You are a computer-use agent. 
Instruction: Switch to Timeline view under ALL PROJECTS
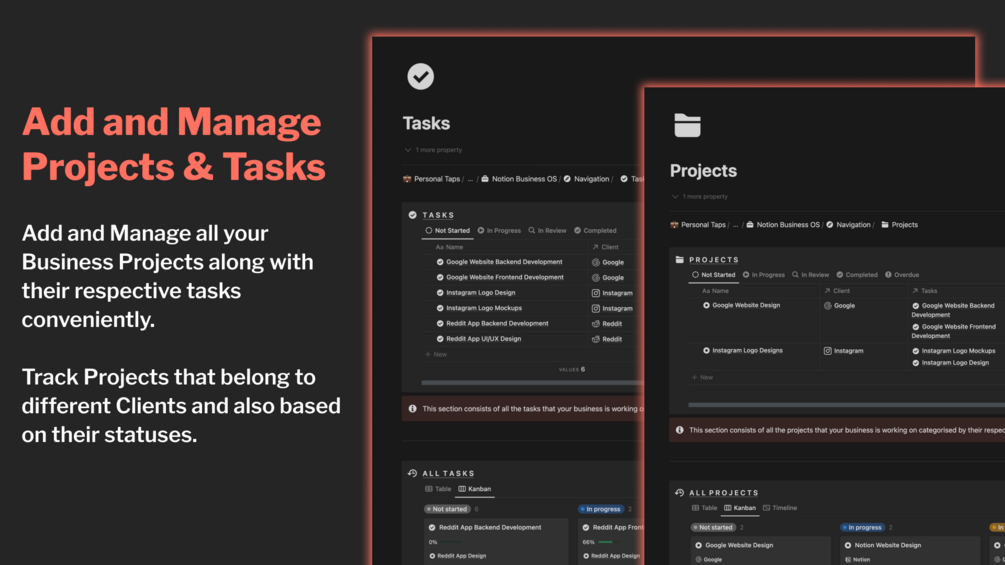coord(780,508)
